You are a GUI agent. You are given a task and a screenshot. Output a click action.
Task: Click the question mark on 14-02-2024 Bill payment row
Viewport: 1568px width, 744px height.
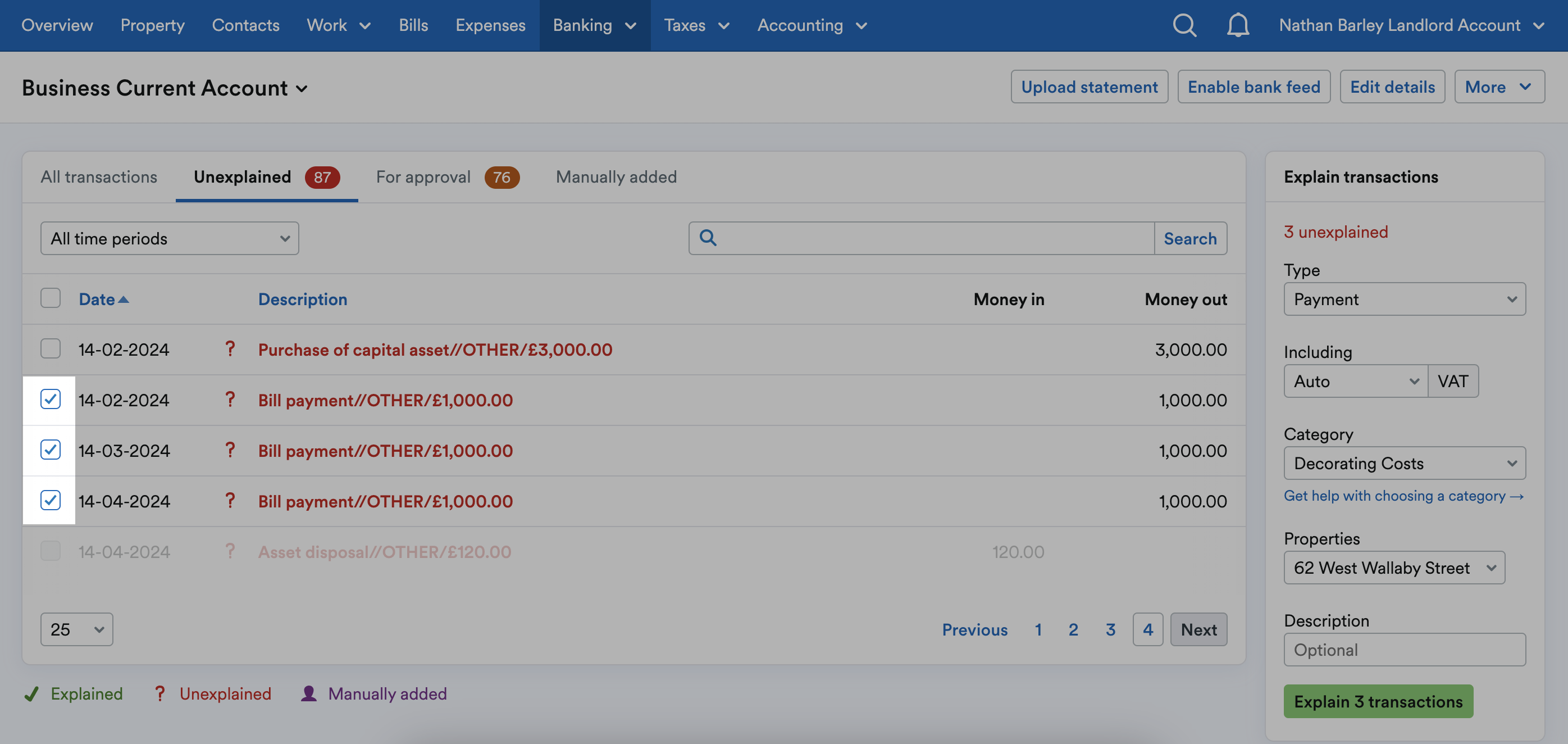(230, 400)
